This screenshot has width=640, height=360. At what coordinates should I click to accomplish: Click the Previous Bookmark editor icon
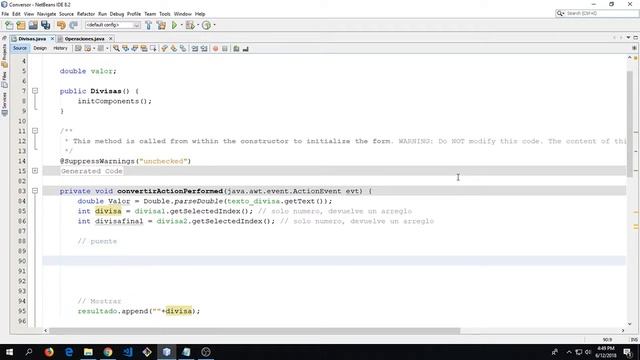[x=164, y=49]
